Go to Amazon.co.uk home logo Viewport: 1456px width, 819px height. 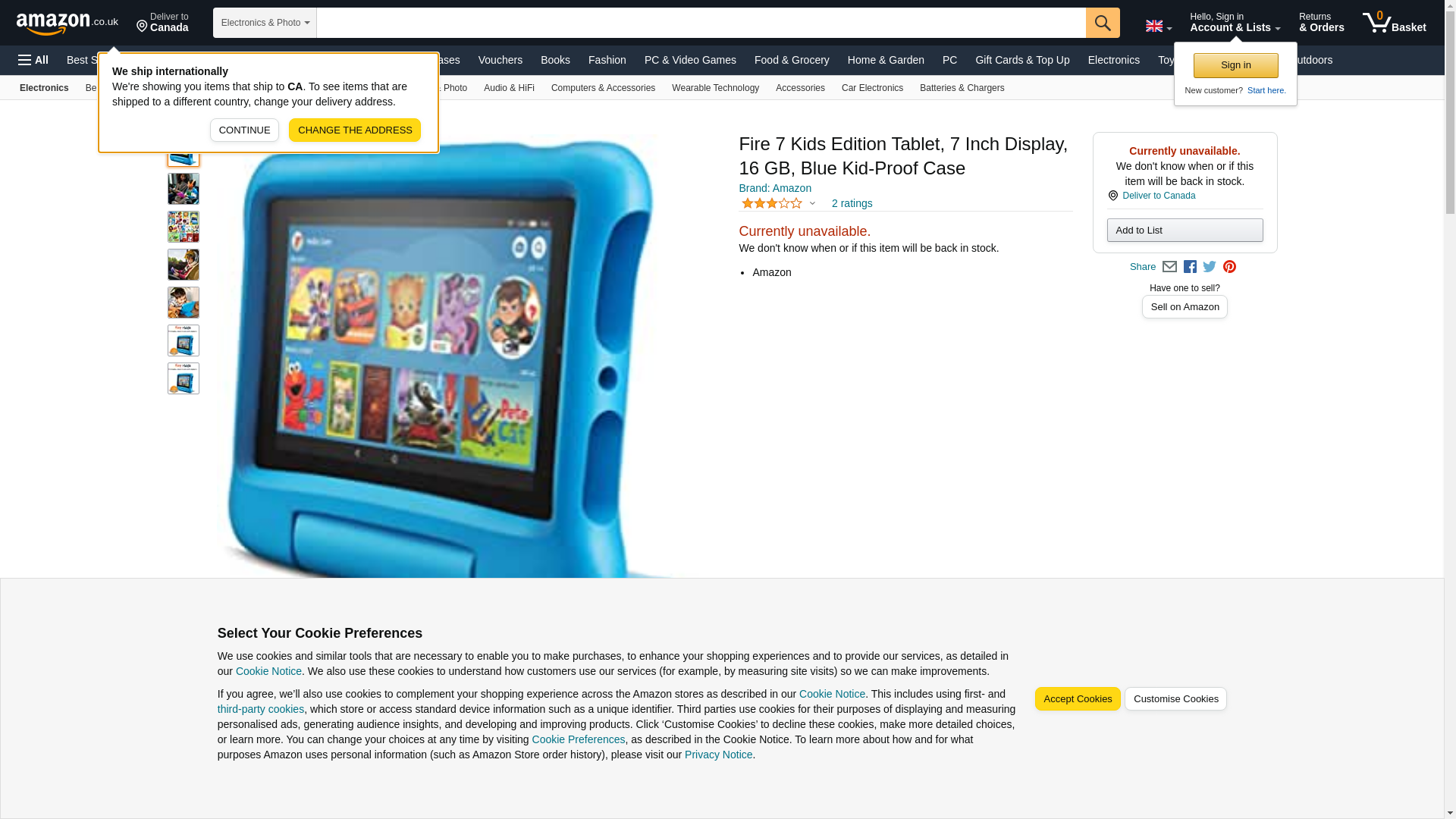[67, 24]
